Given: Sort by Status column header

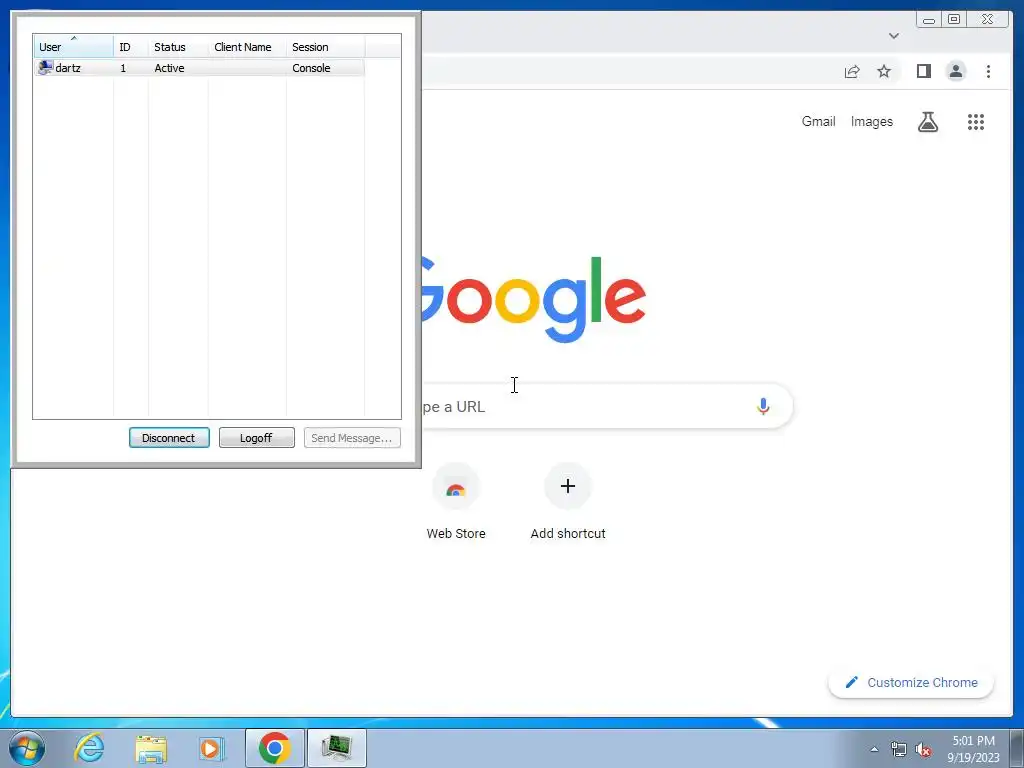Looking at the screenshot, I should pyautogui.click(x=178, y=46).
